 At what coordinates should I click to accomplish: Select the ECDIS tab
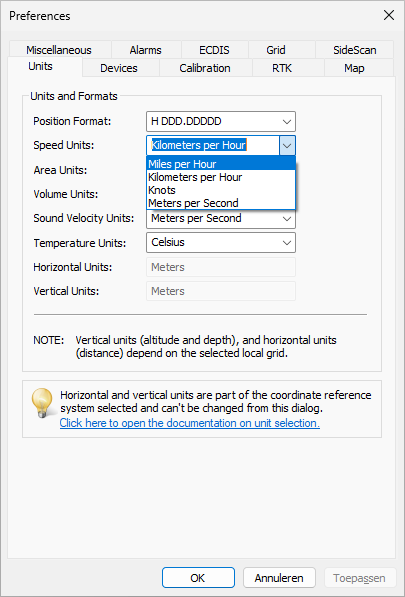pos(214,50)
